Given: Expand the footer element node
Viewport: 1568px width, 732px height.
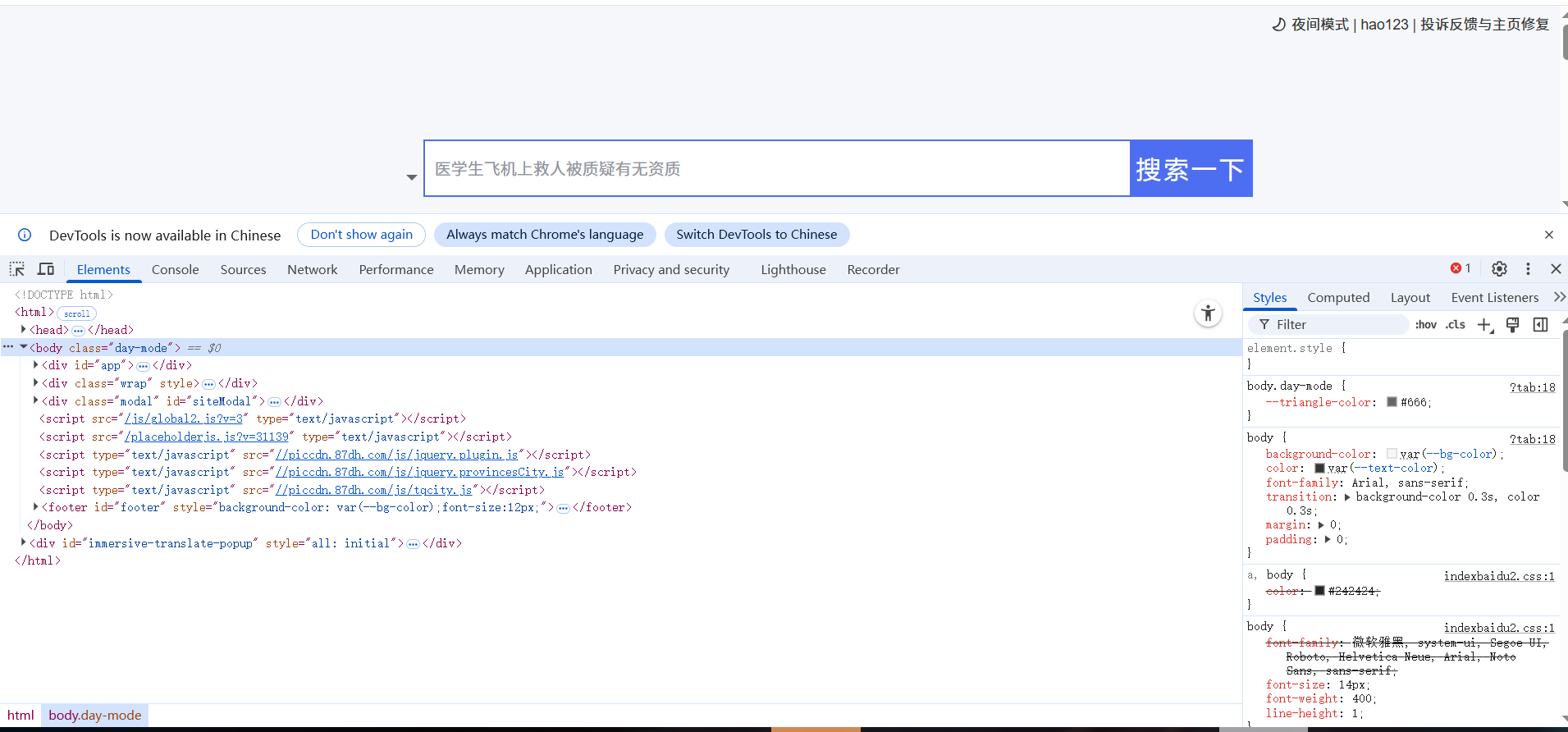Looking at the screenshot, I should coord(35,507).
